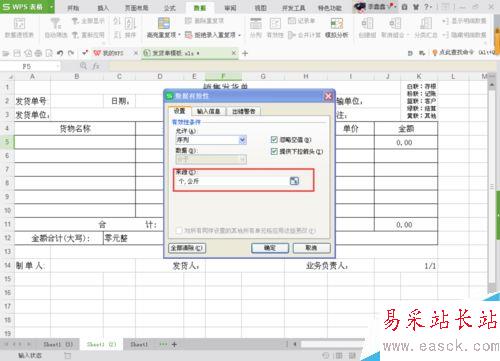Toggle Provide dropdown arrow (提供下拉箭头) checkbox
Screen dimensions: 500x361
point(274,152)
